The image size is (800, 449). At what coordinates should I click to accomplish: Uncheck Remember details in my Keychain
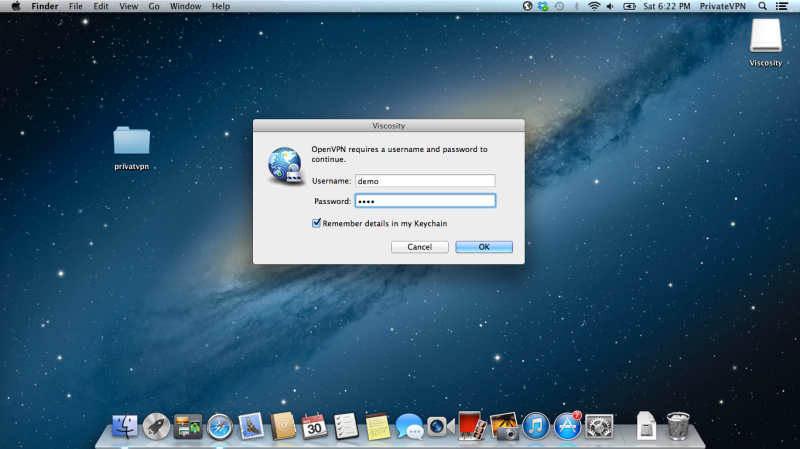(x=316, y=223)
